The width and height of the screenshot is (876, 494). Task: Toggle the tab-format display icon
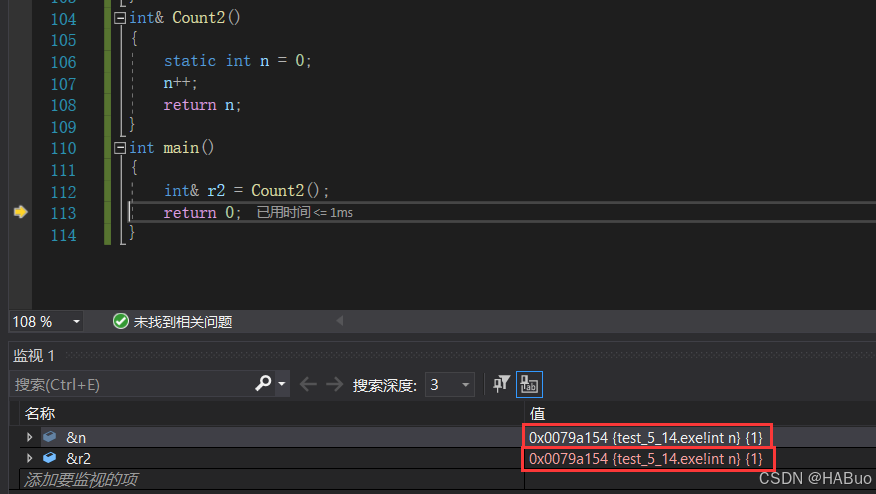coord(529,384)
